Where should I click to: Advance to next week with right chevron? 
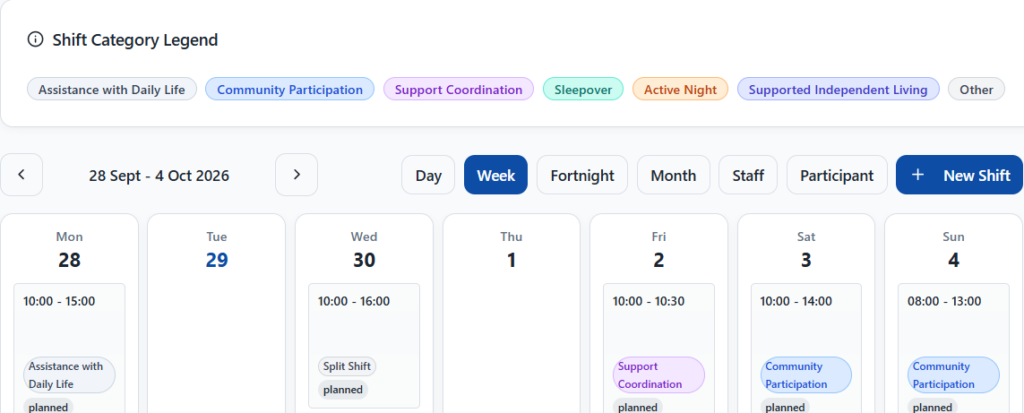(x=296, y=174)
